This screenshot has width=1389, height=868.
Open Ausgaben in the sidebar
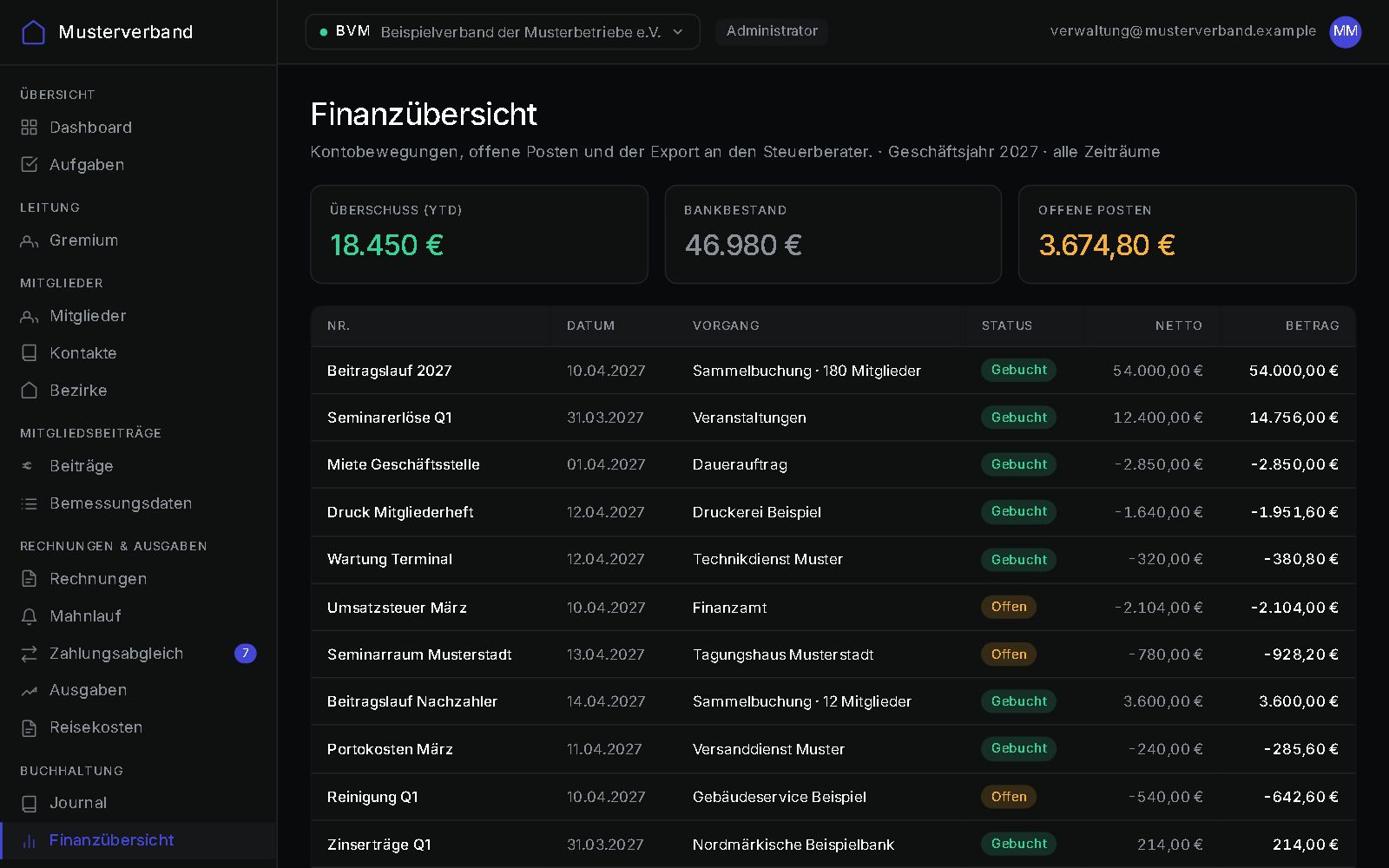click(139, 690)
